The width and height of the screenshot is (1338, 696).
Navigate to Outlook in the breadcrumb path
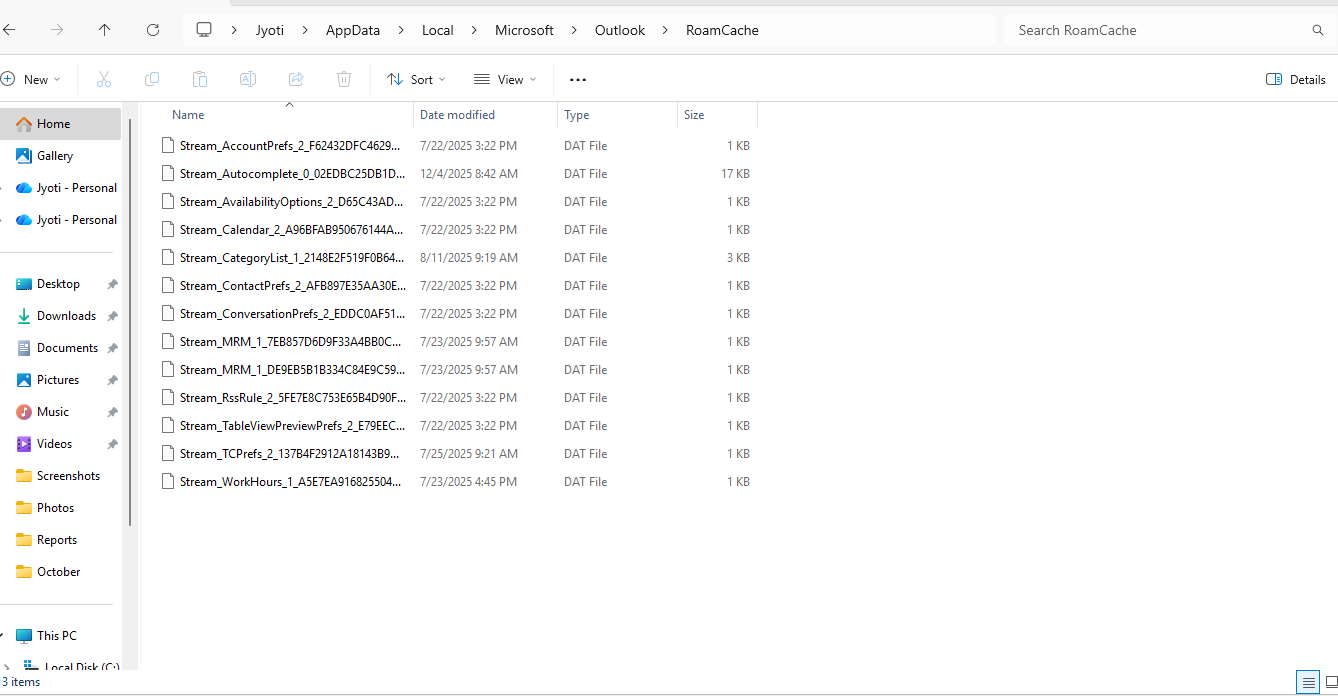click(x=620, y=30)
